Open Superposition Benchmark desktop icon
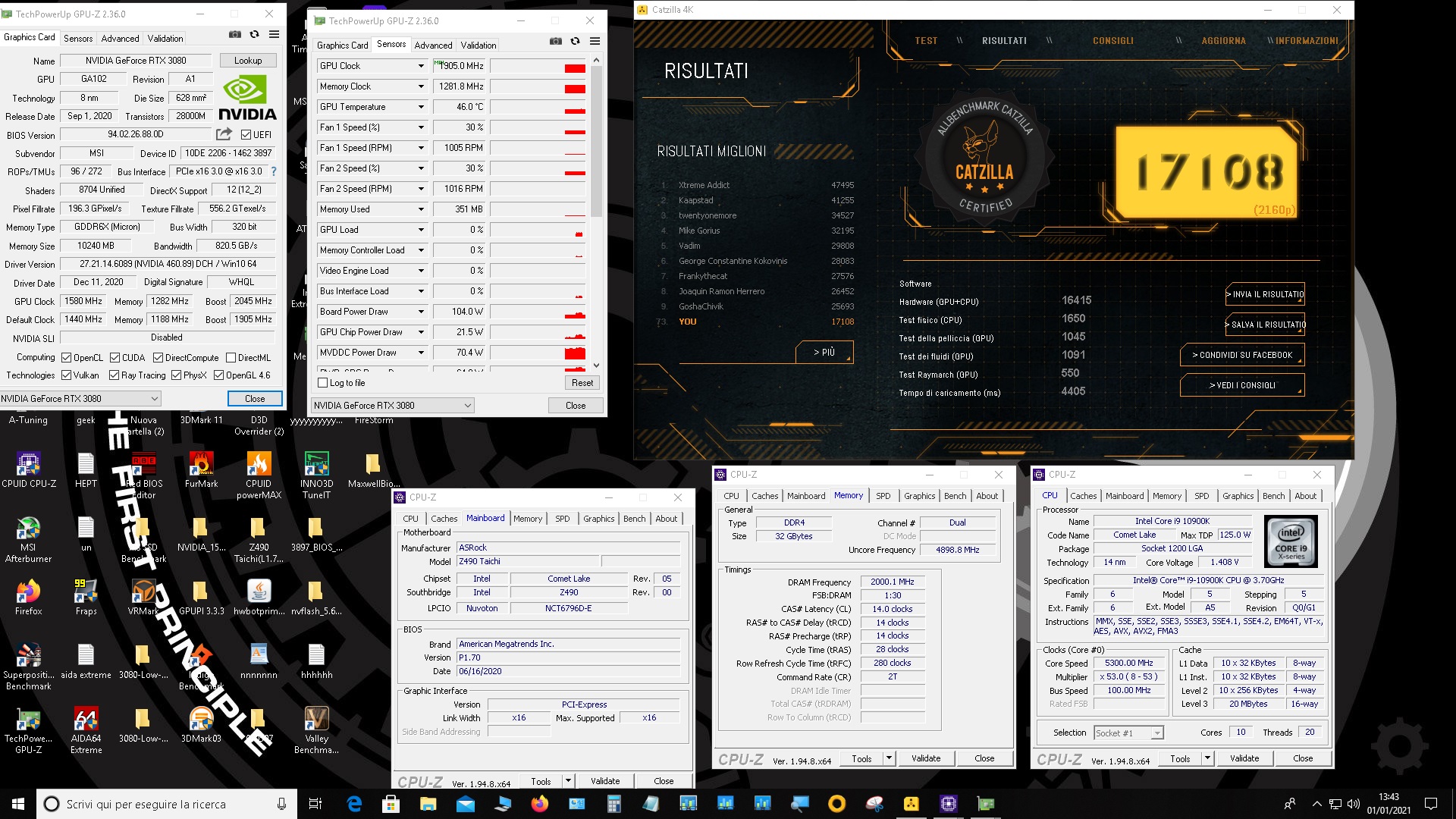The width and height of the screenshot is (1456, 819). coord(29,666)
